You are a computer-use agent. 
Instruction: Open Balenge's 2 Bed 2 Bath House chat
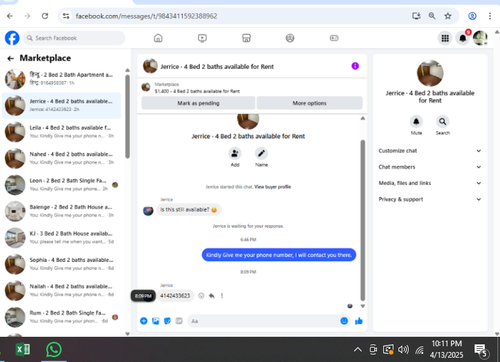point(61,211)
